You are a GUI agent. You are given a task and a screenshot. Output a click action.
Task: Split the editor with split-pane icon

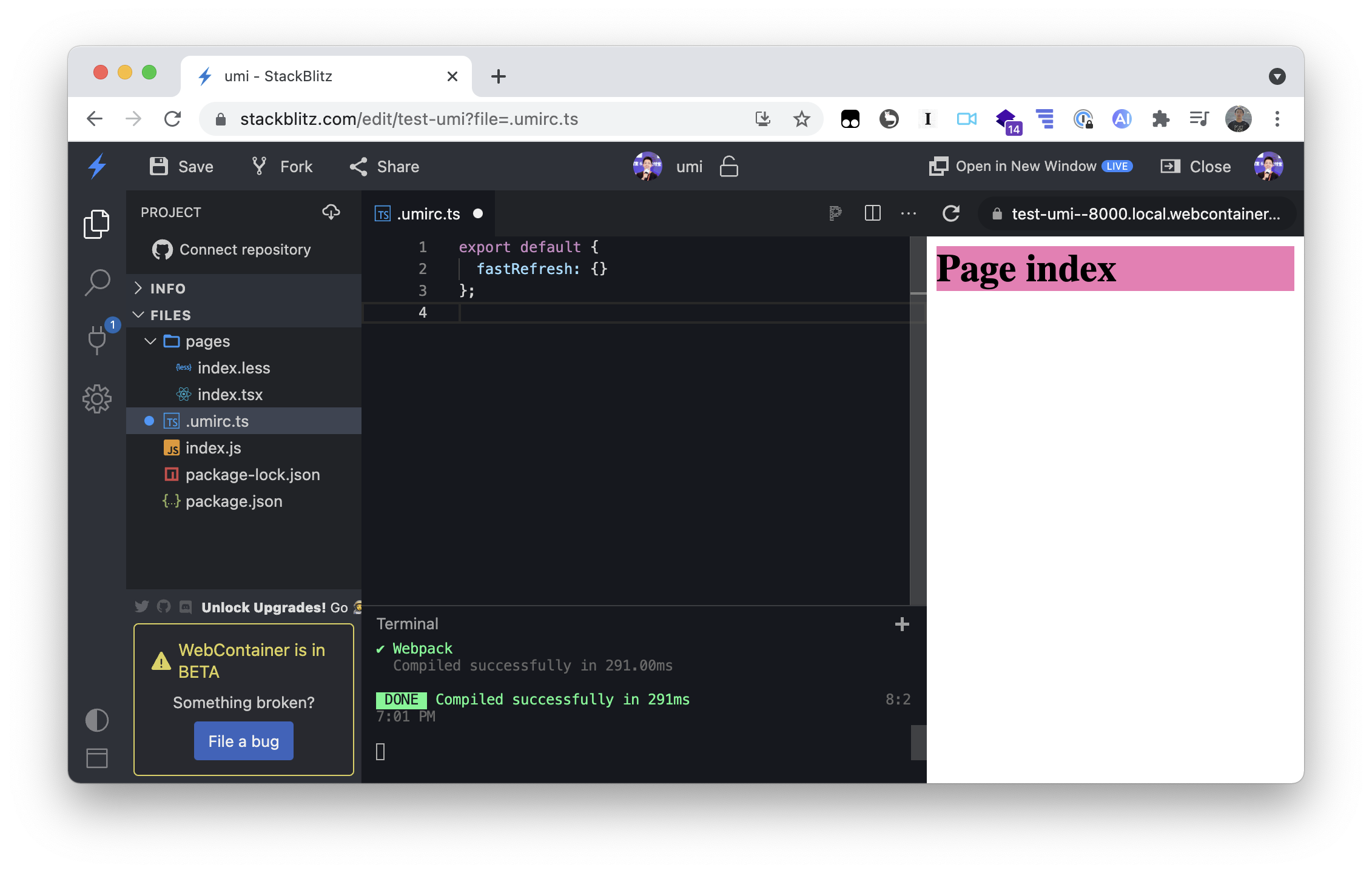872,213
